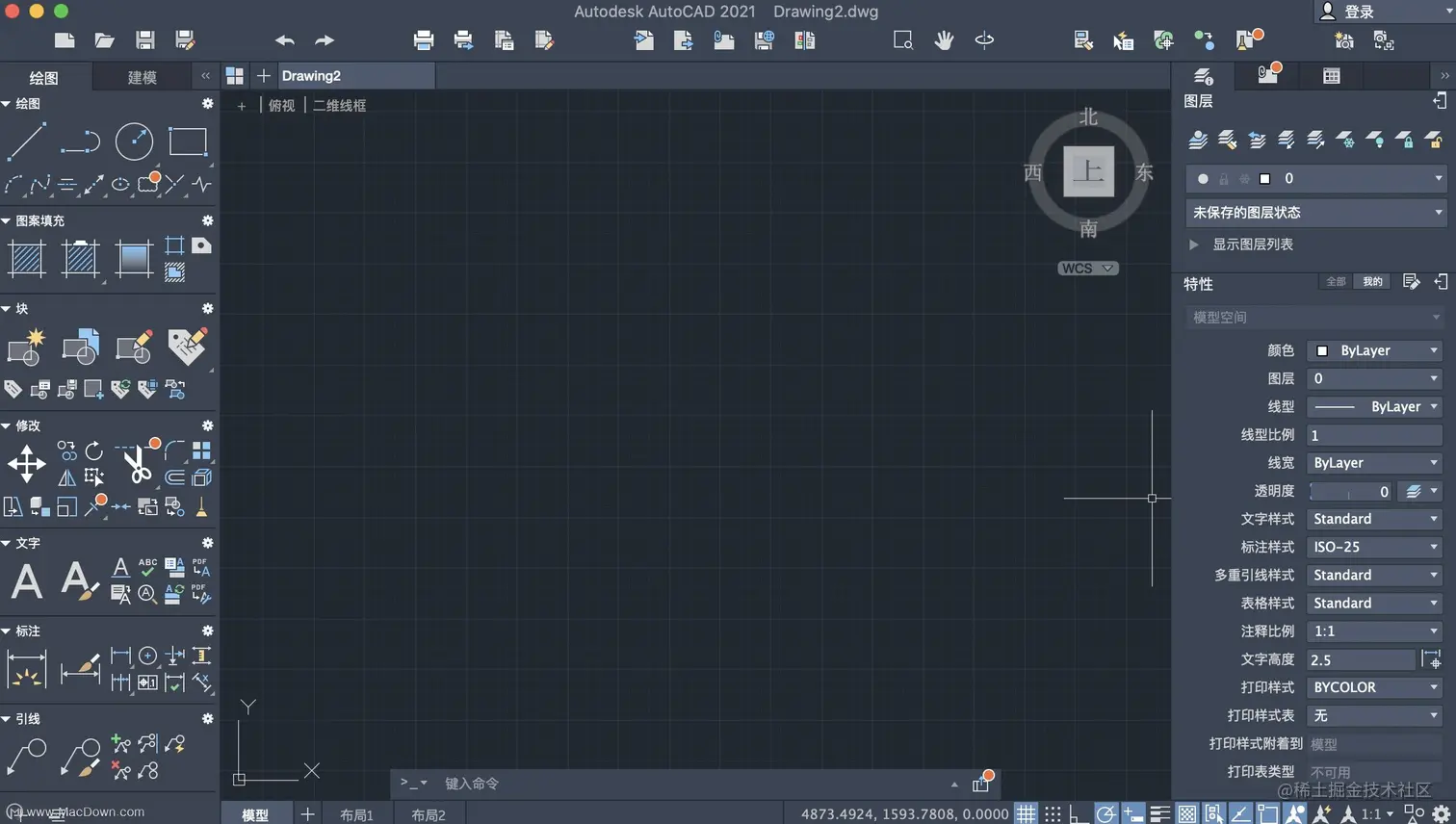1456x824 pixels.
Task: Click the 上 face on the ViewCube
Action: pos(1088,171)
